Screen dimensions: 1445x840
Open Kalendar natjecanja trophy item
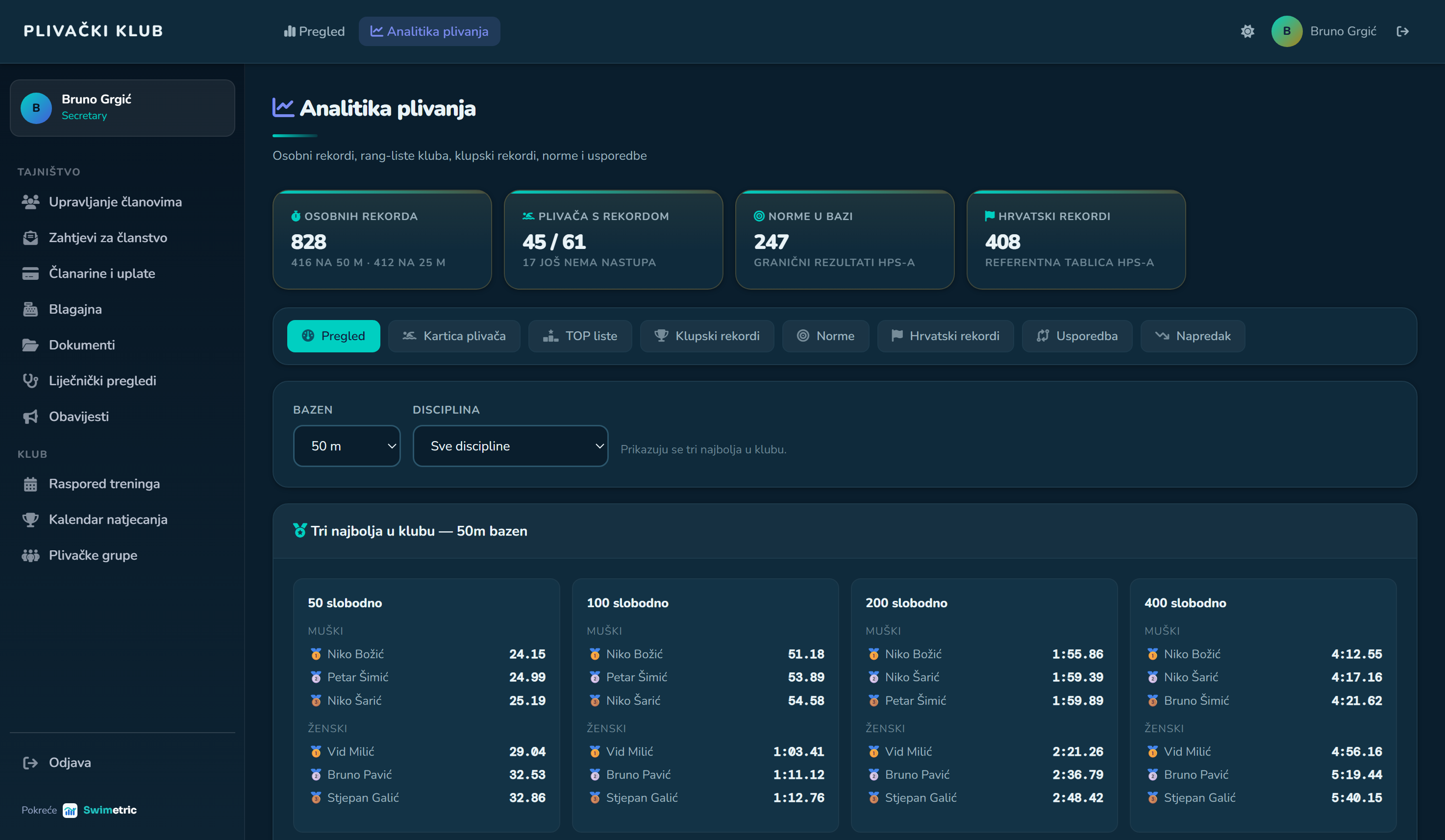[x=123, y=519]
